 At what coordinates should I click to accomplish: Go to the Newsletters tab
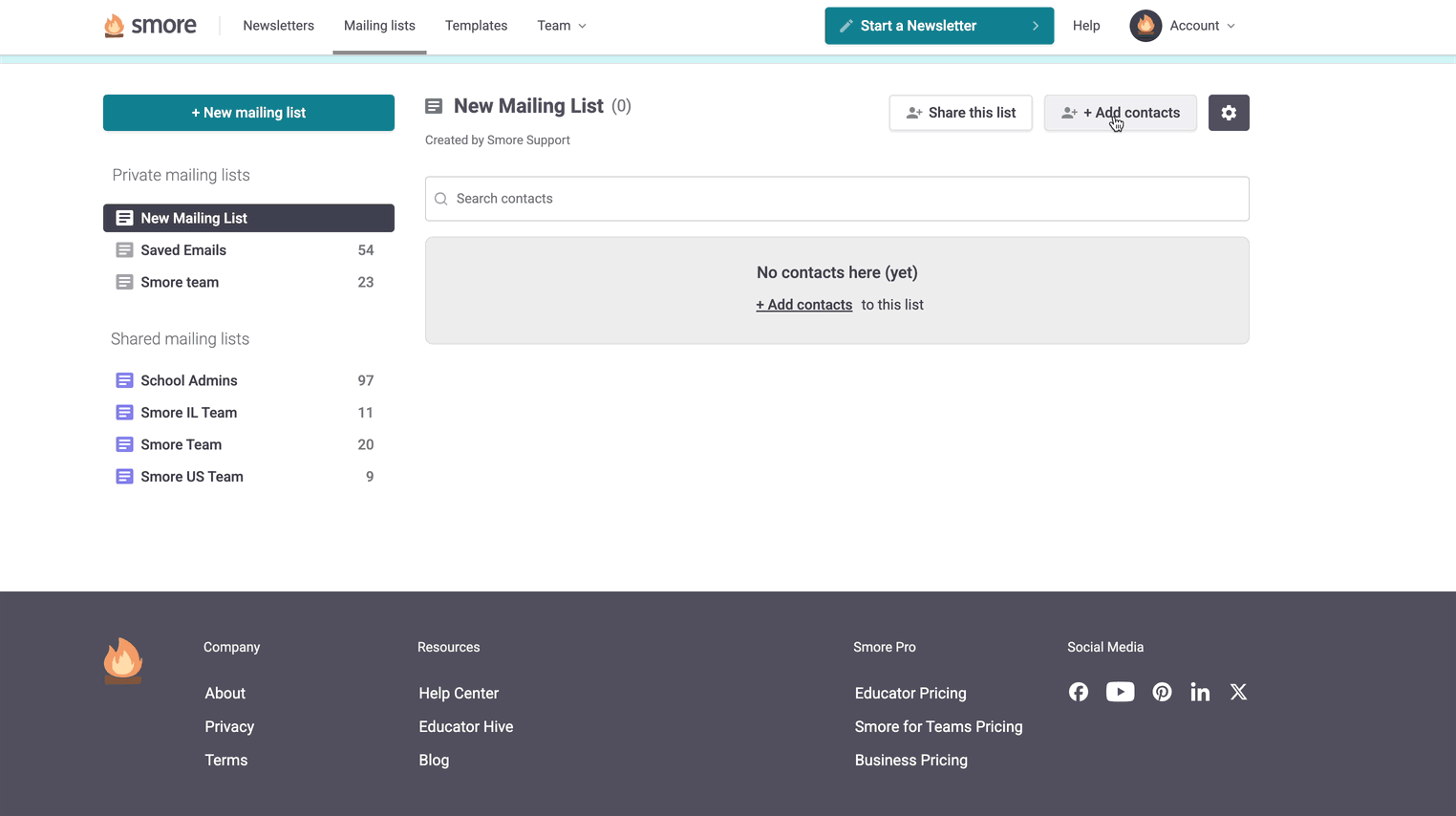pyautogui.click(x=278, y=26)
